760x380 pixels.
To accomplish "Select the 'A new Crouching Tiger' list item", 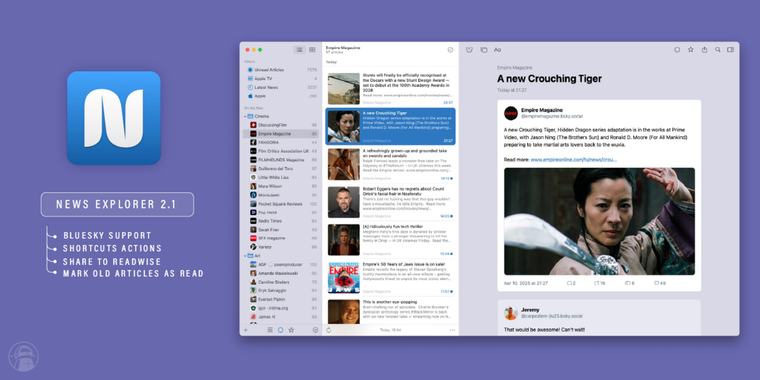I will 391,126.
